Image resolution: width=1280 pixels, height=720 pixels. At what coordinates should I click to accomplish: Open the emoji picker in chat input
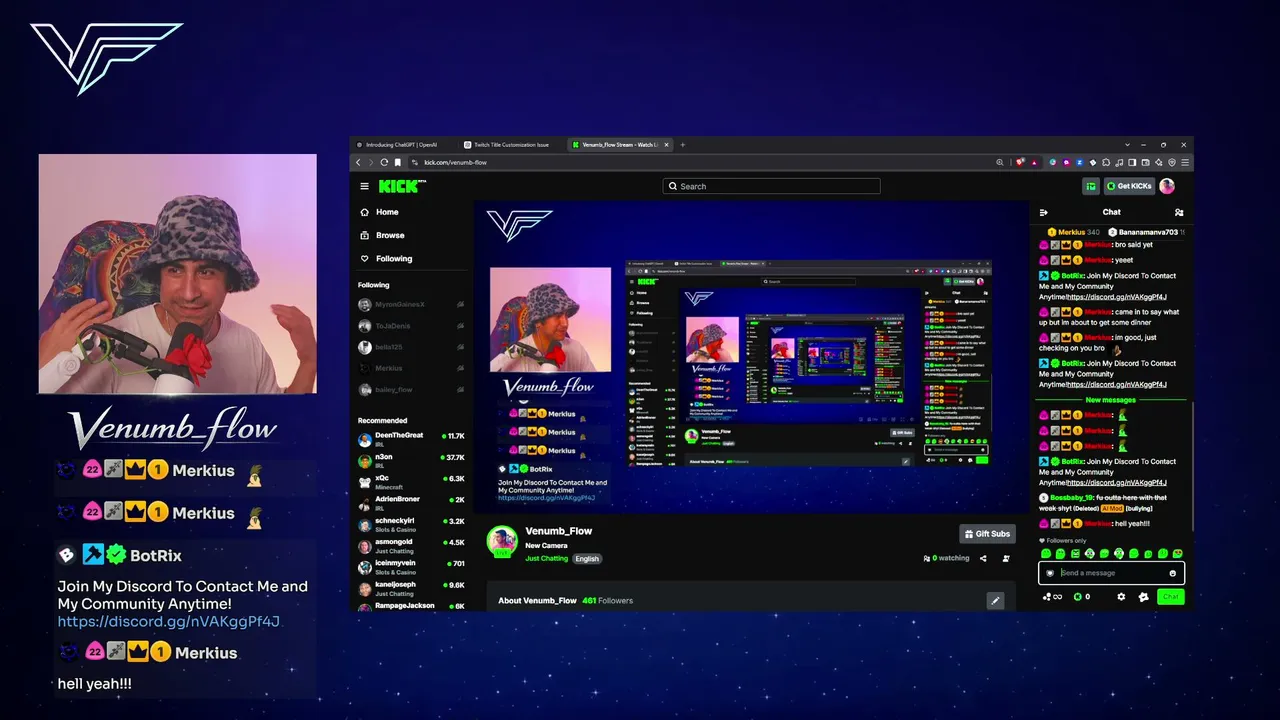pos(1173,573)
